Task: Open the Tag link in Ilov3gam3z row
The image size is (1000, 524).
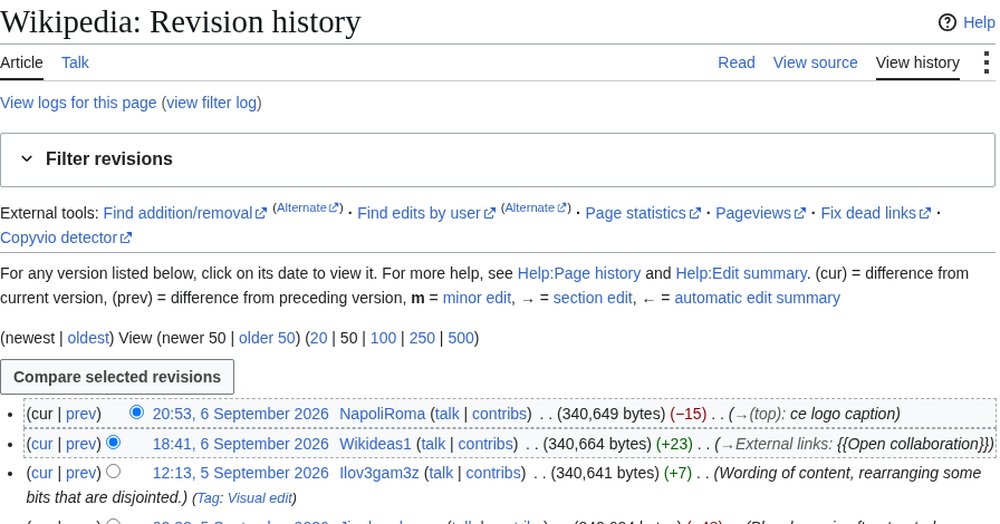Action: tap(208, 499)
